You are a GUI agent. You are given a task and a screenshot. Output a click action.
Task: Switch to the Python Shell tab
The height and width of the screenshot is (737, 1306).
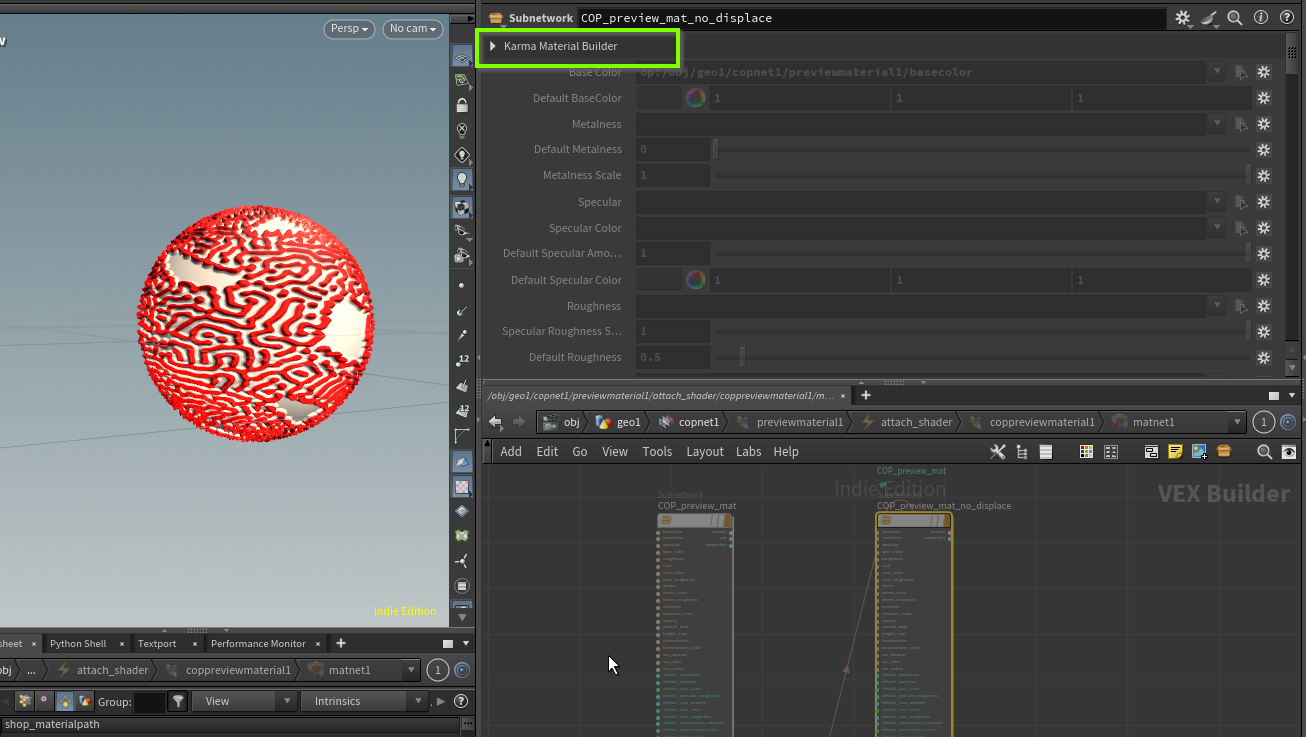pos(78,644)
